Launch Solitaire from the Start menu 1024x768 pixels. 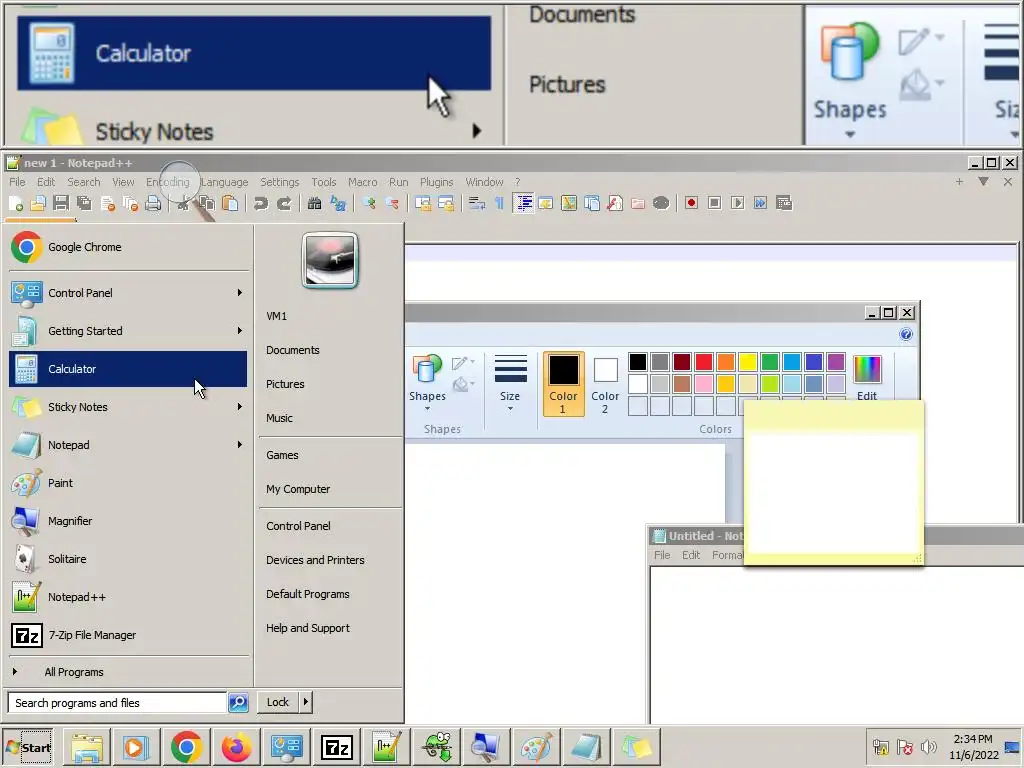tap(128, 559)
